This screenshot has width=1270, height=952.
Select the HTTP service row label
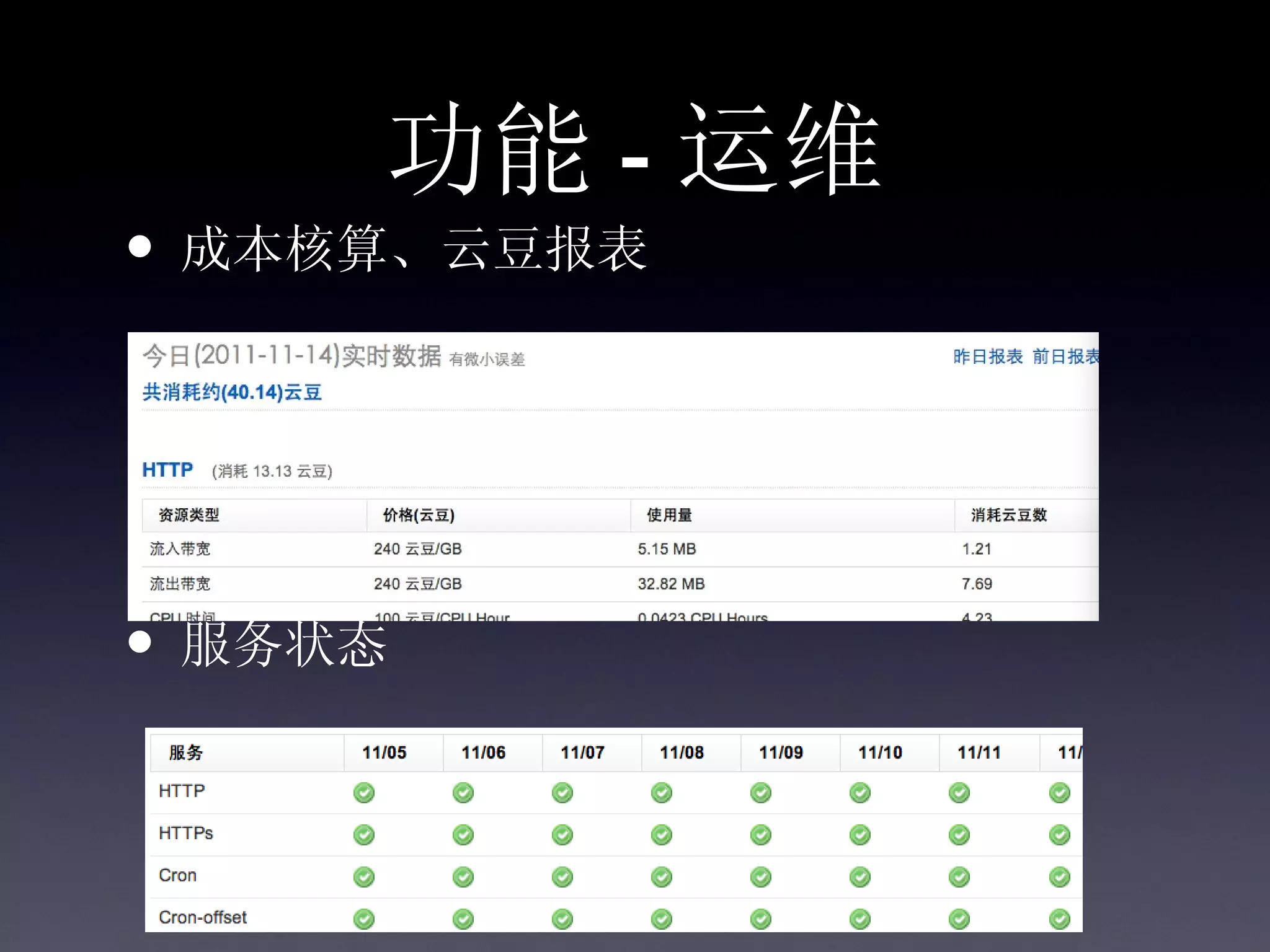(x=182, y=791)
